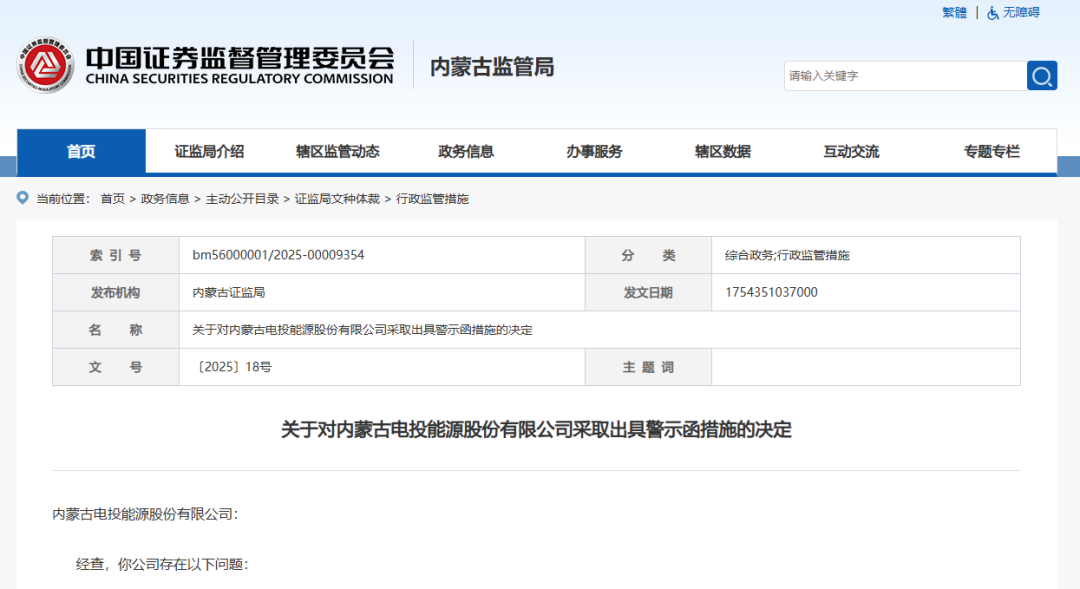
Task: Click the wheelchair accessibility icon
Action: click(993, 12)
